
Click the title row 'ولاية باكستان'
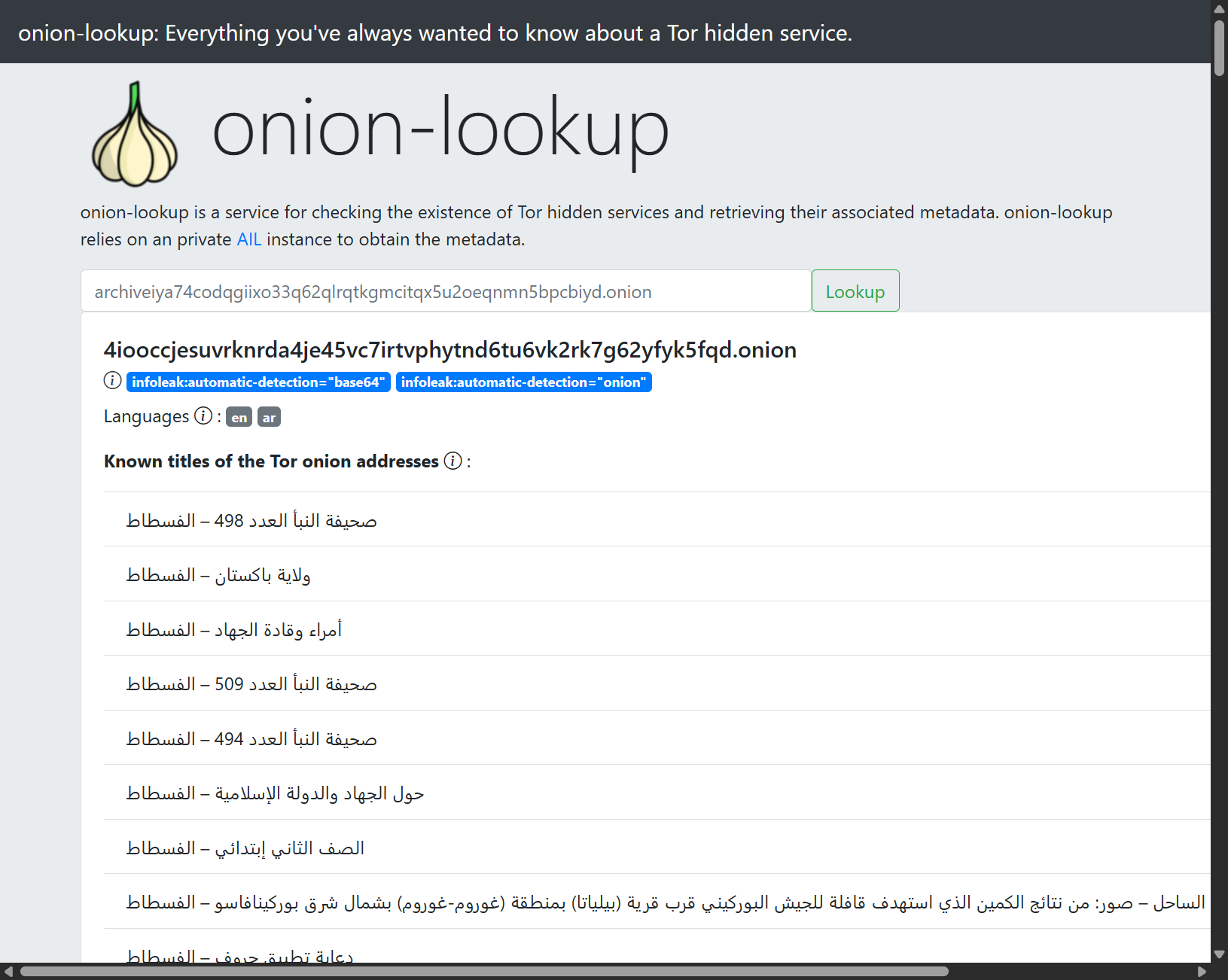point(657,574)
